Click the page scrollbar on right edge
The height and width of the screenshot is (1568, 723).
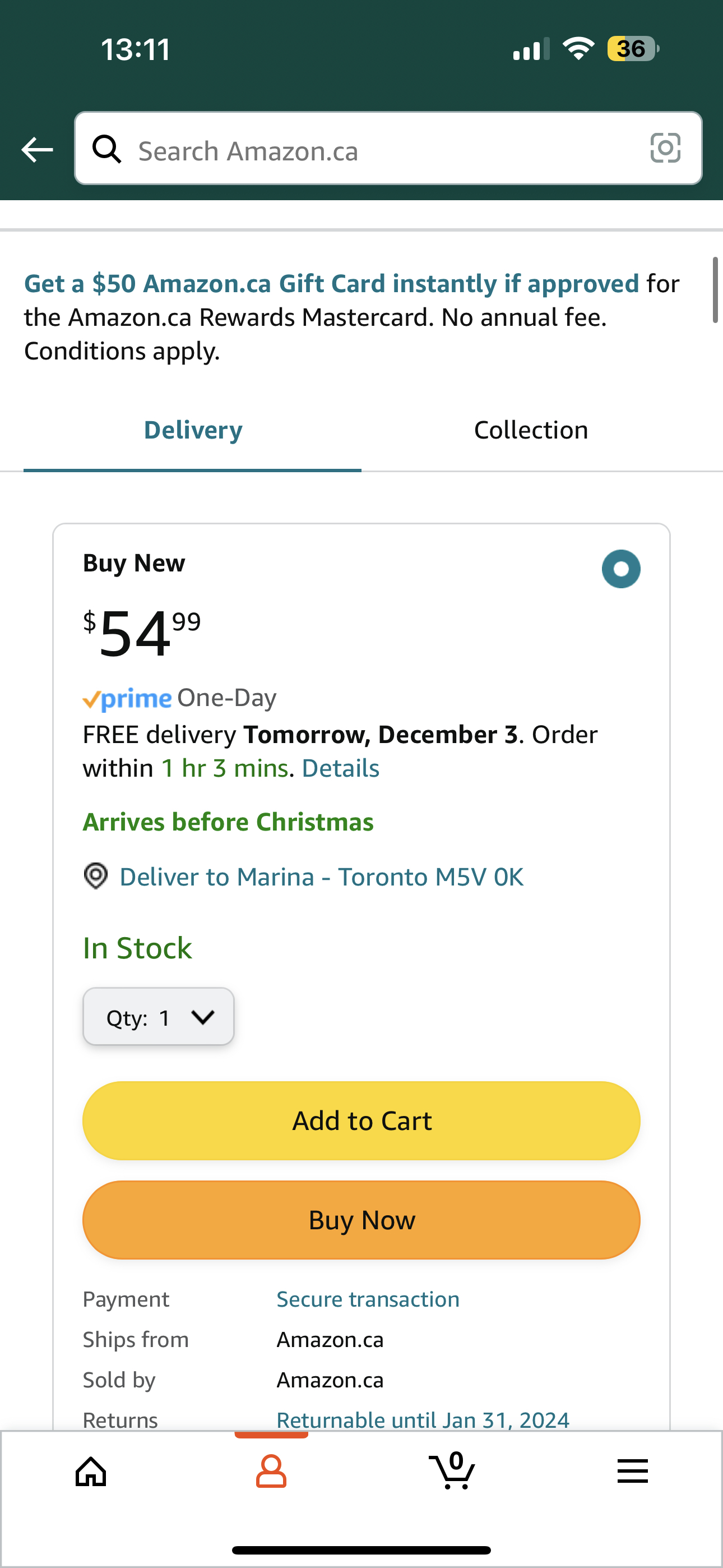coord(716,290)
